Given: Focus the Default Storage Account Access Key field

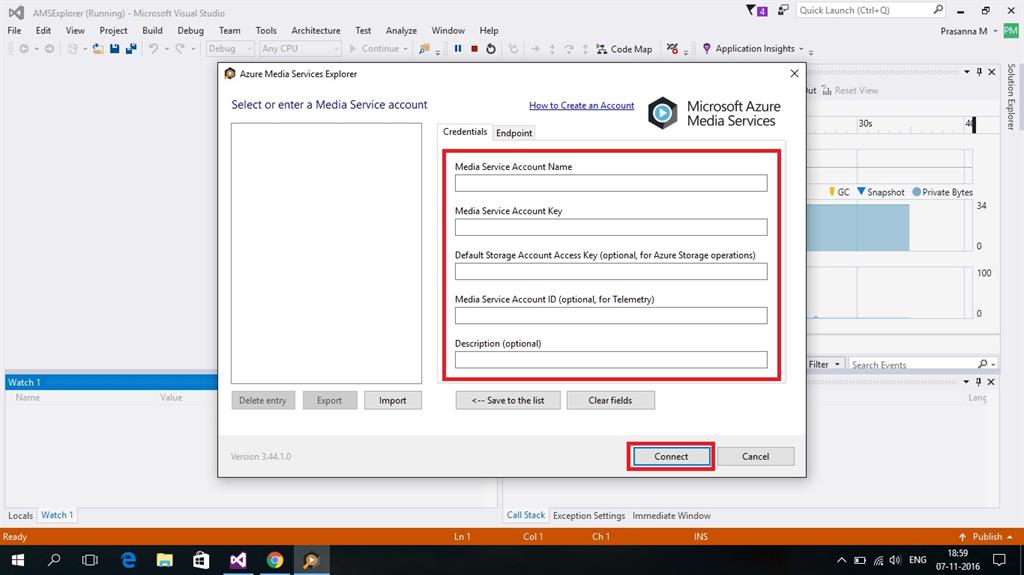Looking at the screenshot, I should (x=611, y=271).
